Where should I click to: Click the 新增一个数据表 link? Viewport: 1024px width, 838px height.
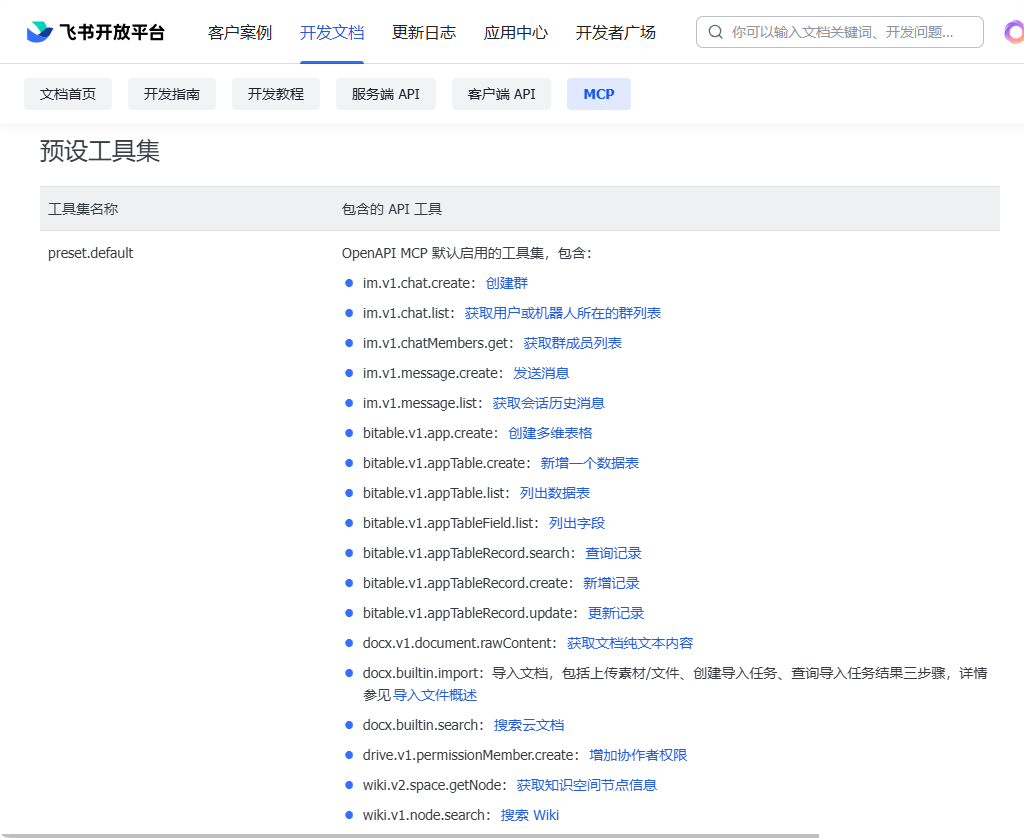click(590, 463)
